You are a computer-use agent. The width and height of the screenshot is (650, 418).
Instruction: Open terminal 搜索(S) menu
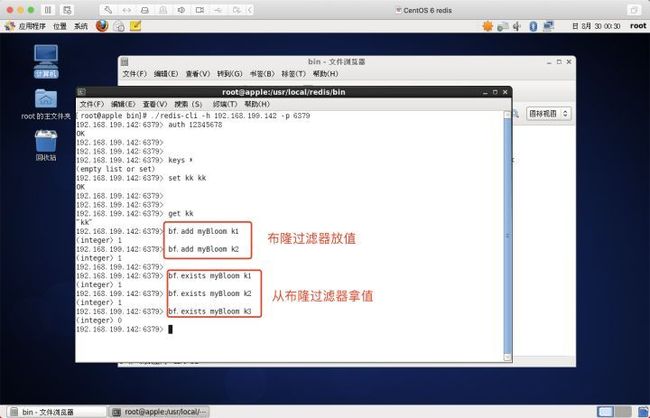coord(188,104)
